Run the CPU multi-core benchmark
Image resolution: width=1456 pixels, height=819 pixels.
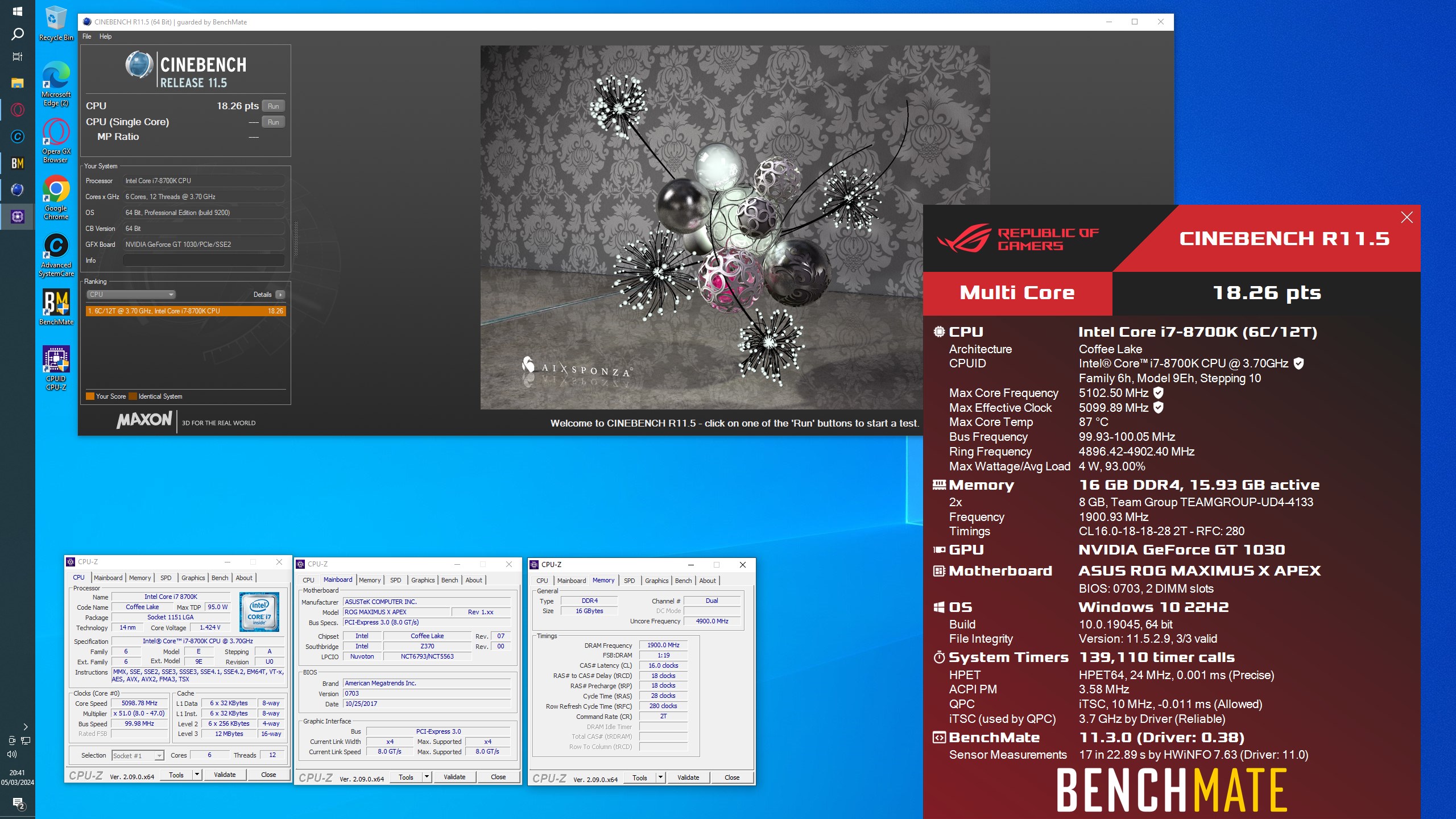pyautogui.click(x=273, y=106)
